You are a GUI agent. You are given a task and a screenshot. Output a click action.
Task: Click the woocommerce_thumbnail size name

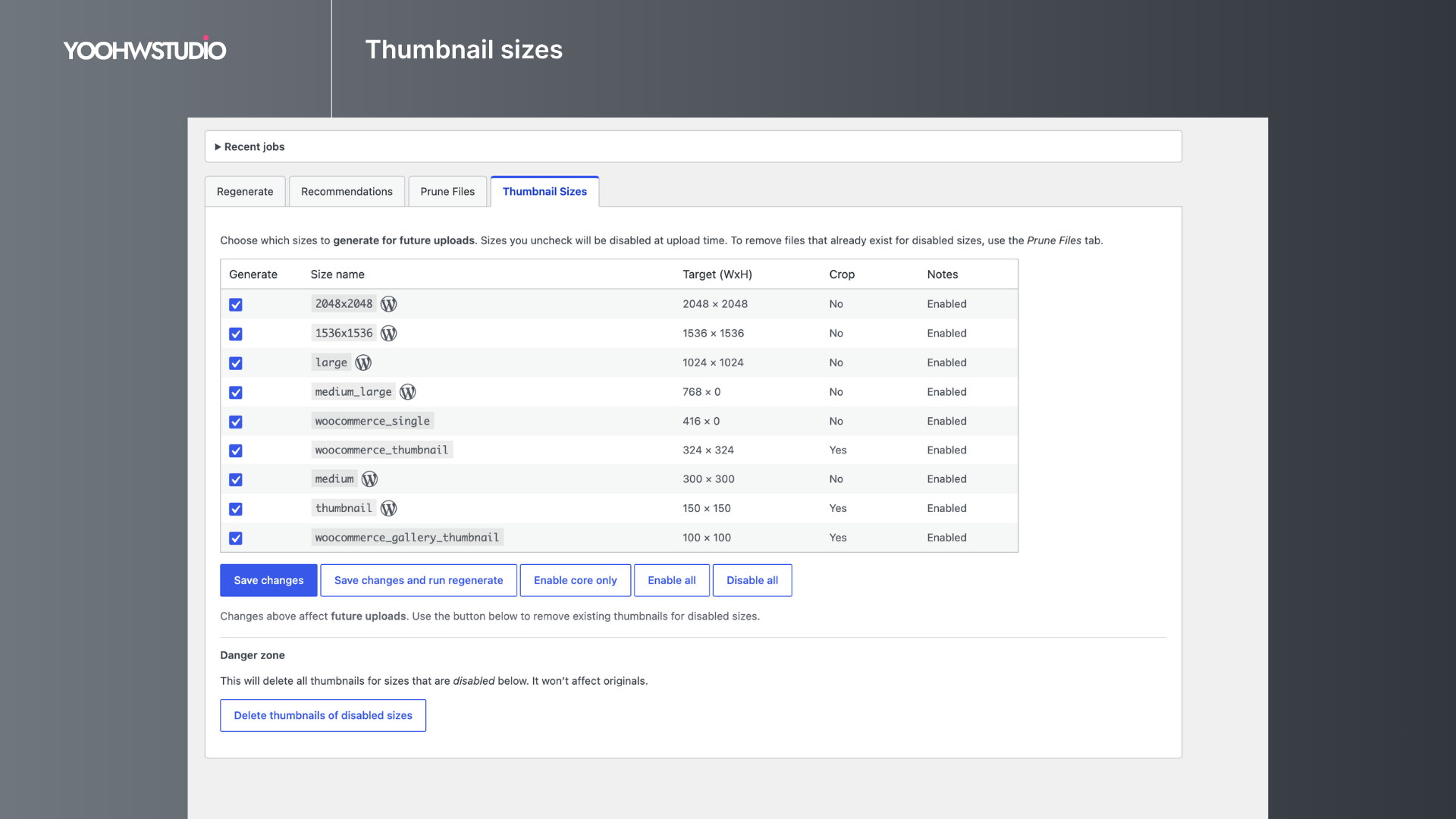coord(381,450)
